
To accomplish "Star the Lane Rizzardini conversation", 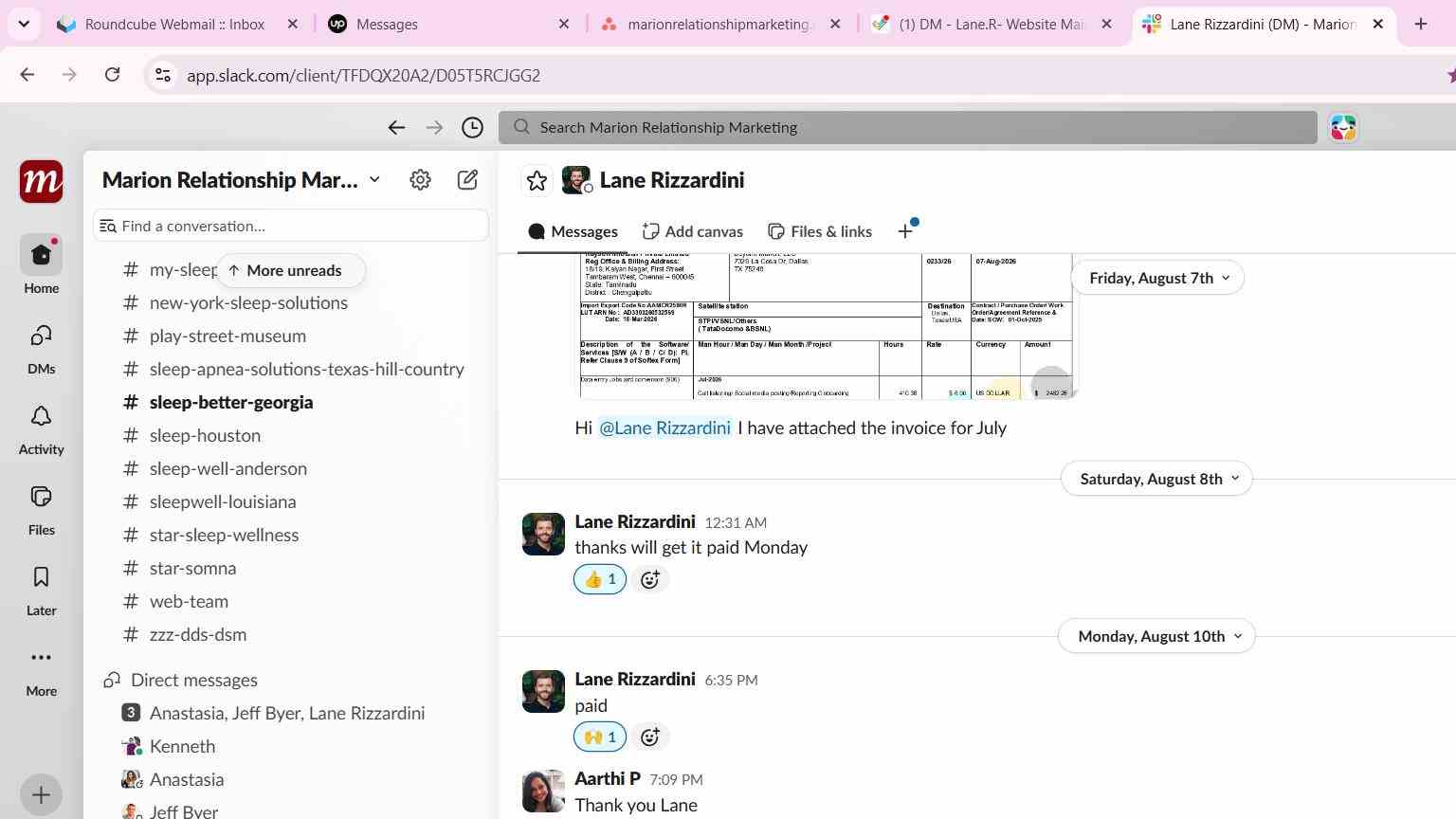I will (537, 180).
